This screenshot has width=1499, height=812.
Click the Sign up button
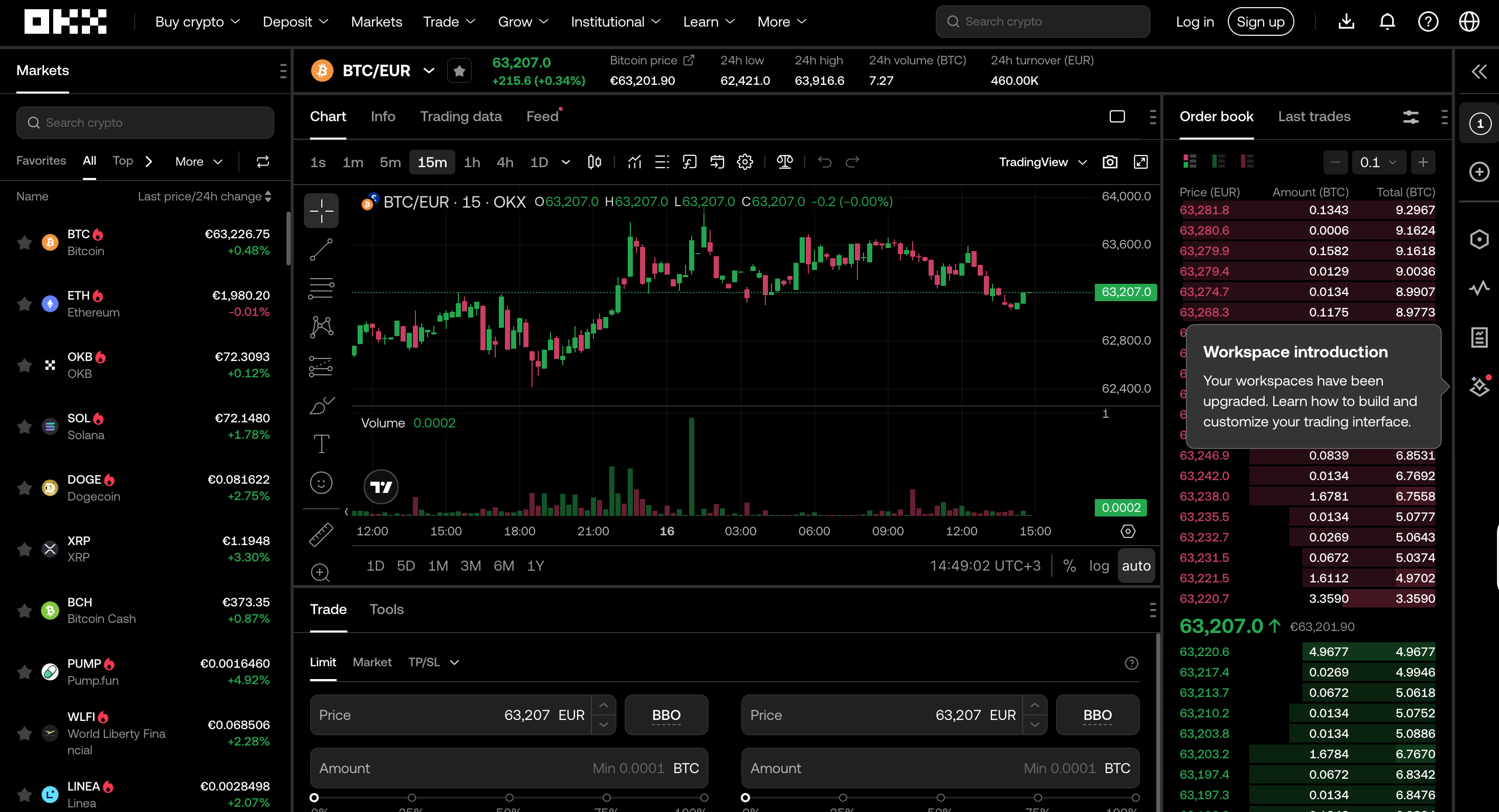(1261, 21)
